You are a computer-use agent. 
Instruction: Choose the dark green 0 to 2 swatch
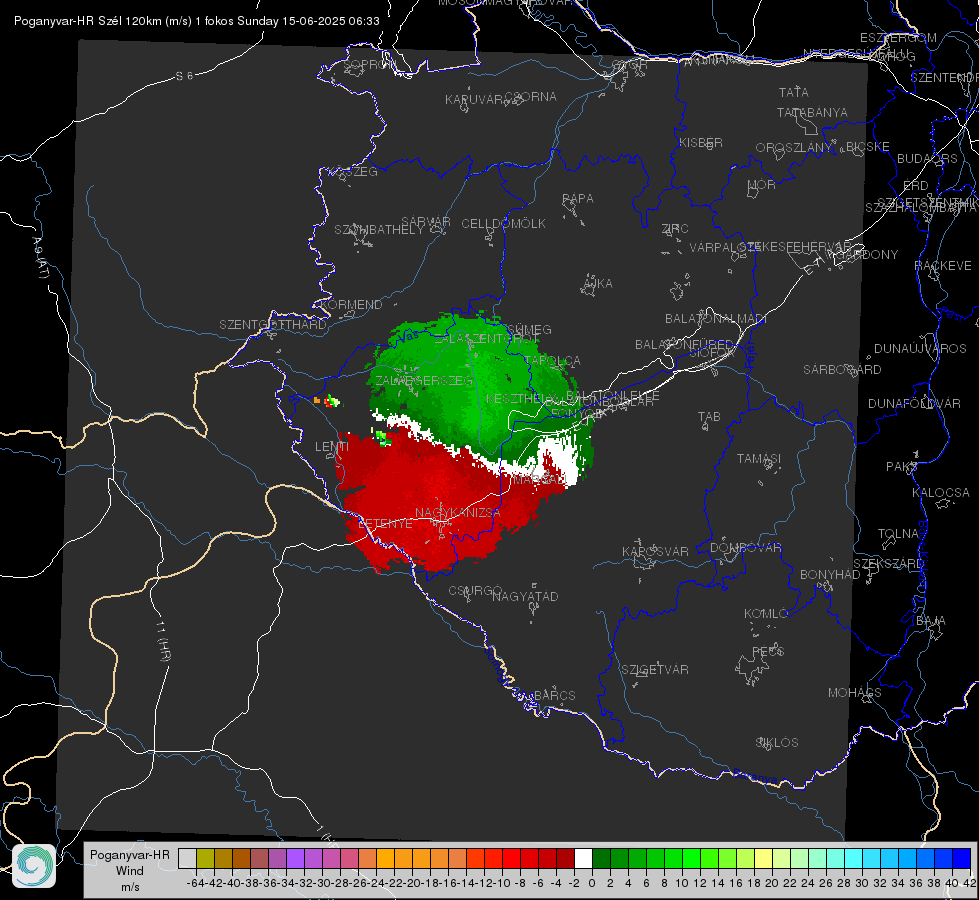(x=601, y=858)
